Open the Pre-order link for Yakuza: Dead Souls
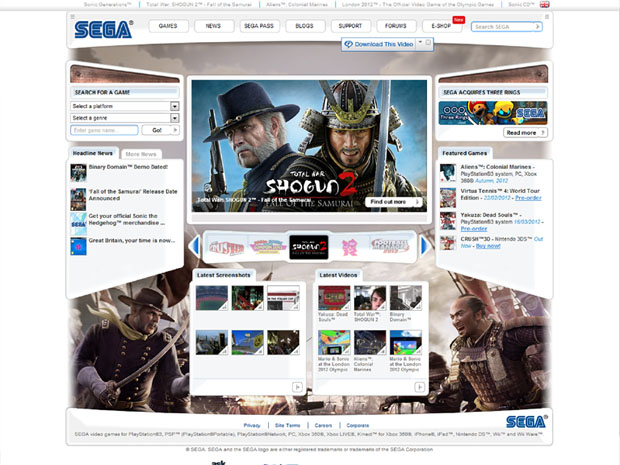The image size is (620, 465). coord(474,229)
